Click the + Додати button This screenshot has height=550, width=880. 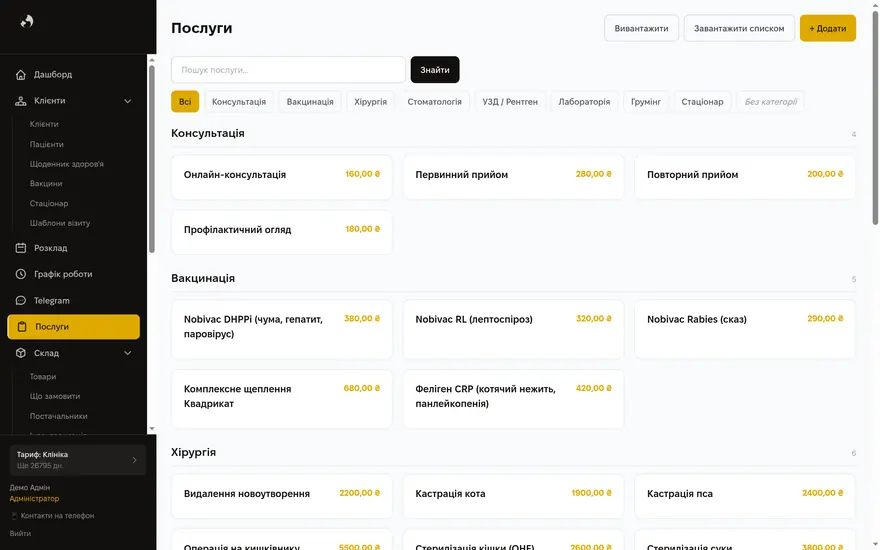pos(828,28)
